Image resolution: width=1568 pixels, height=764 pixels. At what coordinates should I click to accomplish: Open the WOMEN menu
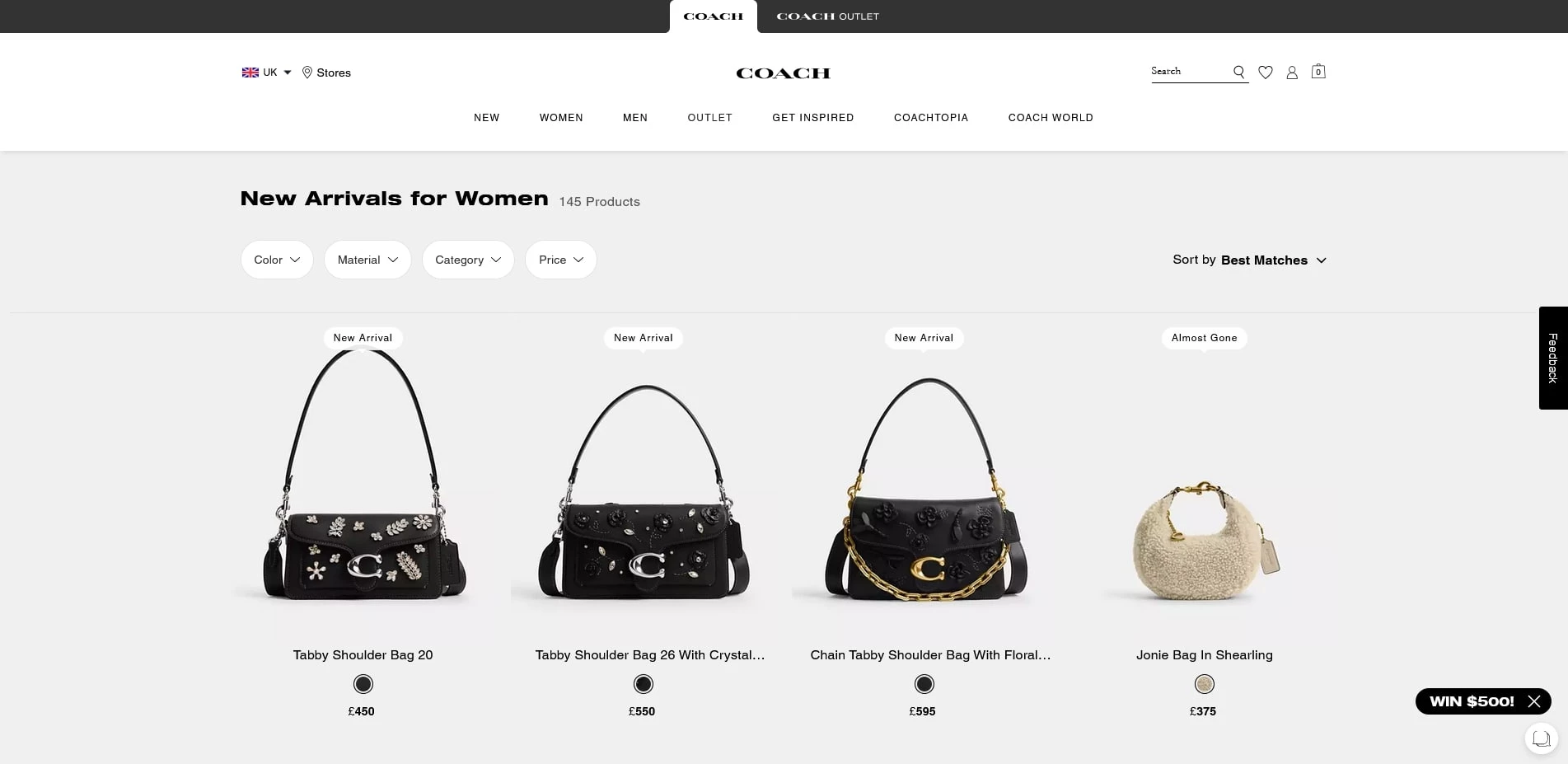pos(561,118)
